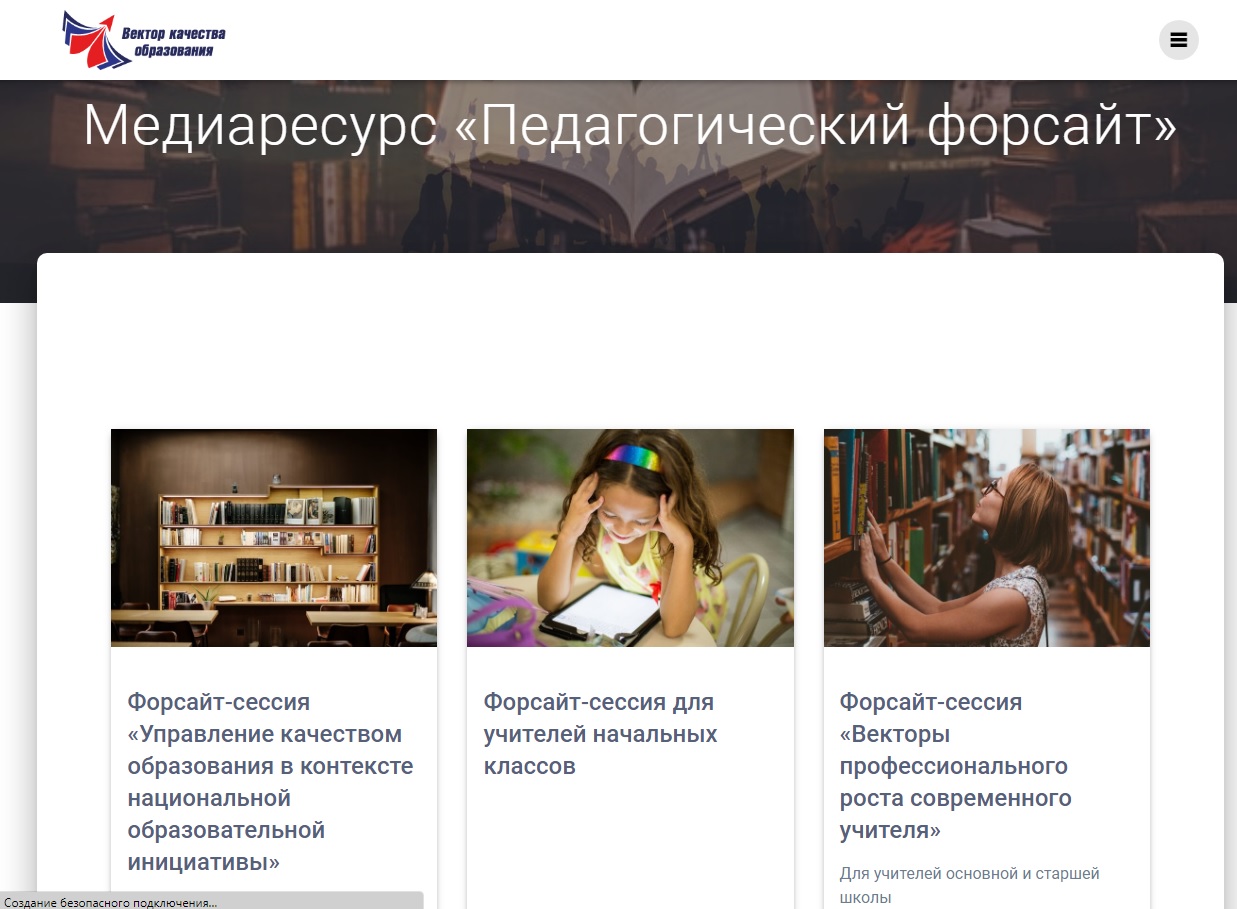Open the hamburger menu in the header
1237x909 pixels.
[1178, 40]
